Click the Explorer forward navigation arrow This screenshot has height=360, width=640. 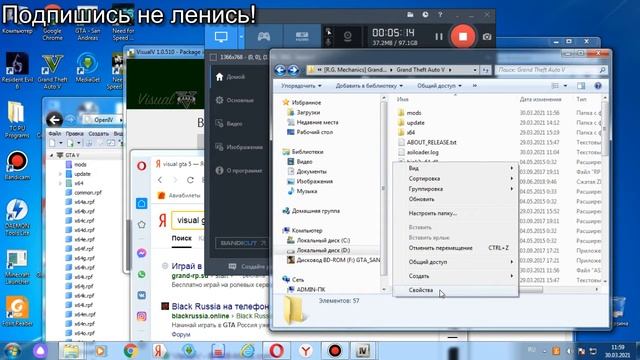pyautogui.click(x=293, y=70)
